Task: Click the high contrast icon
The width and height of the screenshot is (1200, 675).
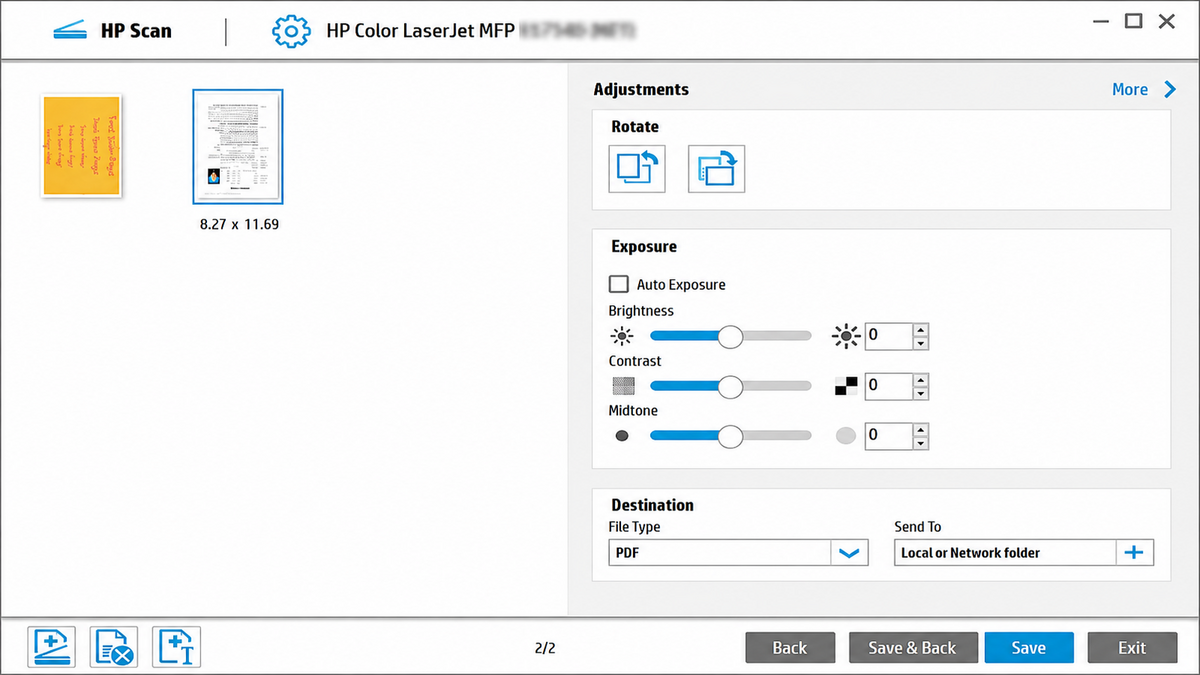Action: click(x=846, y=385)
